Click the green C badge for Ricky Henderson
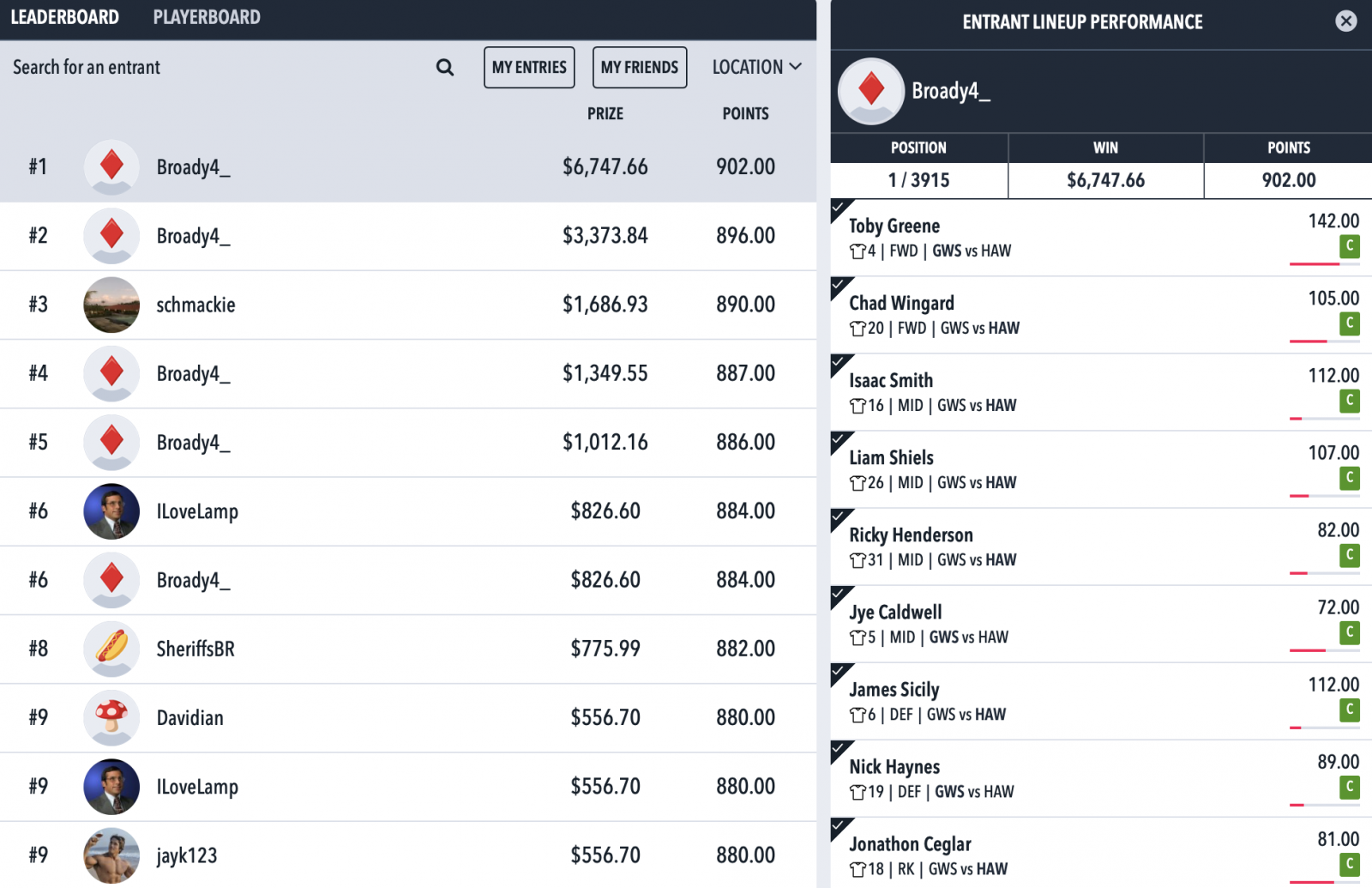This screenshot has width=1372, height=888. (1350, 555)
